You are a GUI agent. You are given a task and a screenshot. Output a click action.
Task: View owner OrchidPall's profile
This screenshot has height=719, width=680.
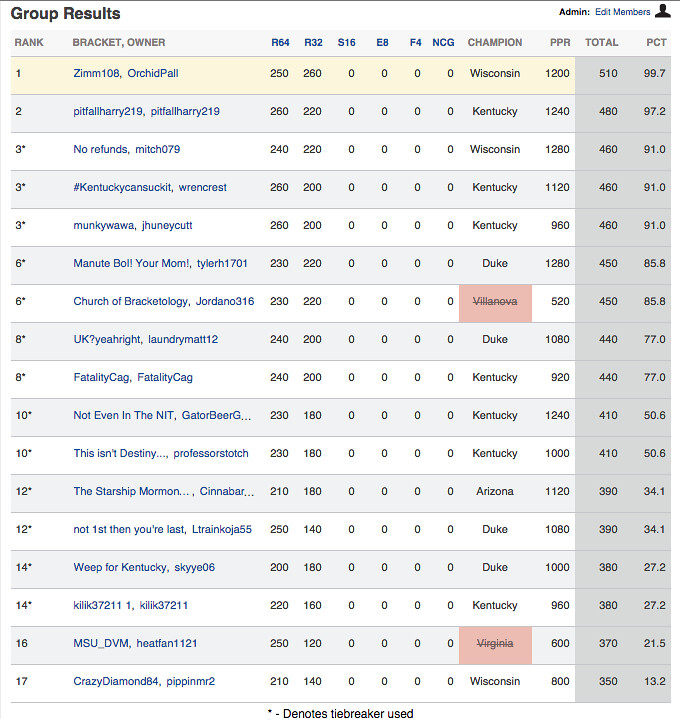pos(153,73)
